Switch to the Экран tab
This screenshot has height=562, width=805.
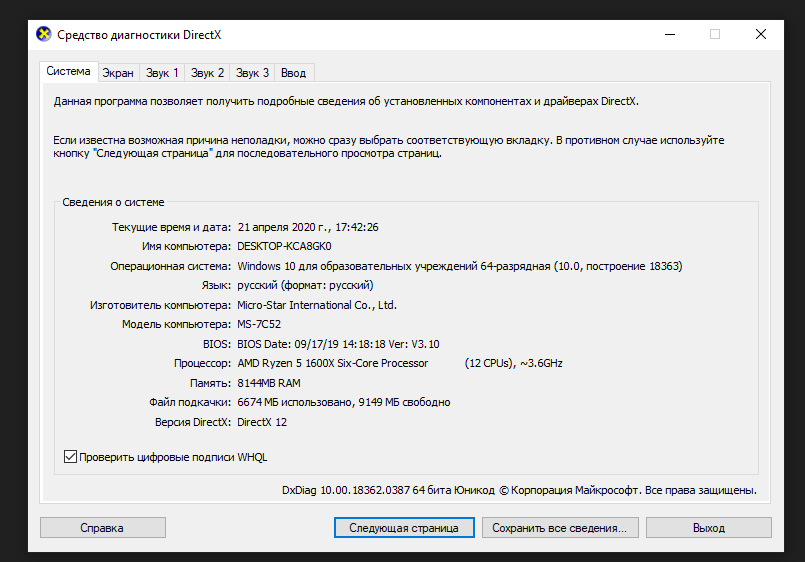click(118, 73)
